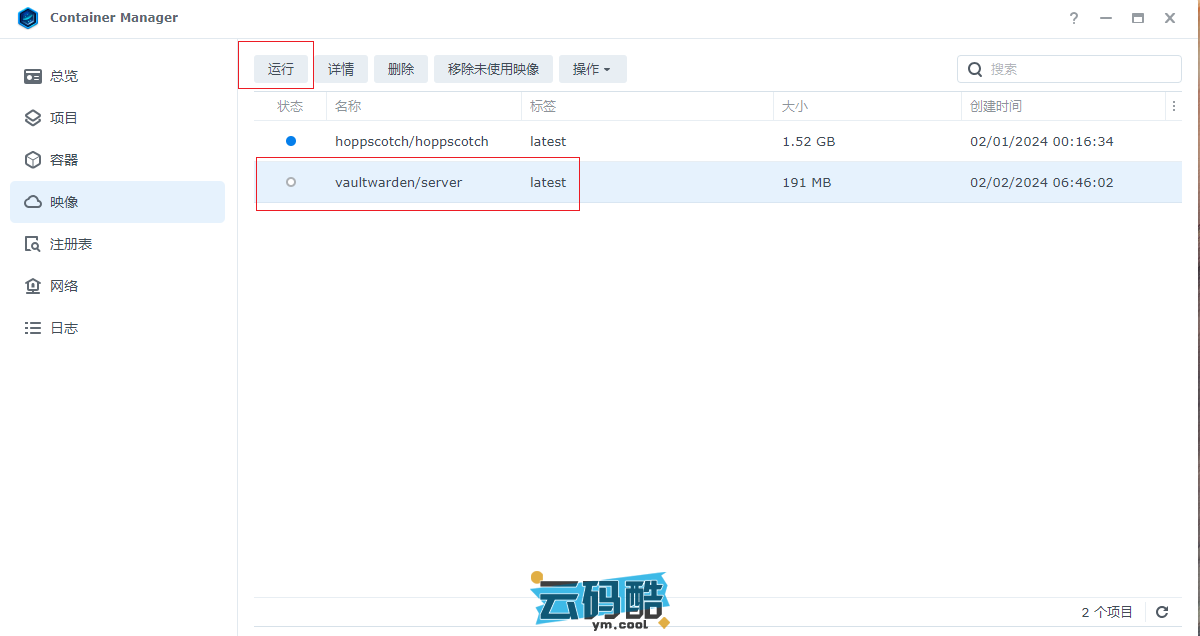This screenshot has height=636, width=1200.
Task: Select the 容器 container cube icon
Action: click(33, 160)
